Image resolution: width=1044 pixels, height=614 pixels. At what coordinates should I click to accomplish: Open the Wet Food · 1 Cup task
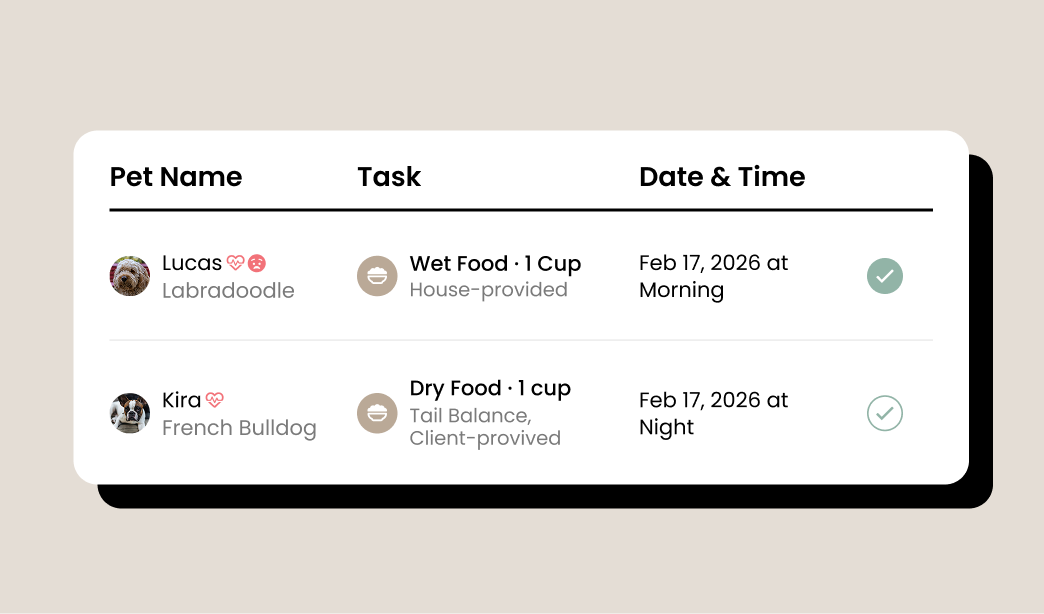(x=495, y=264)
